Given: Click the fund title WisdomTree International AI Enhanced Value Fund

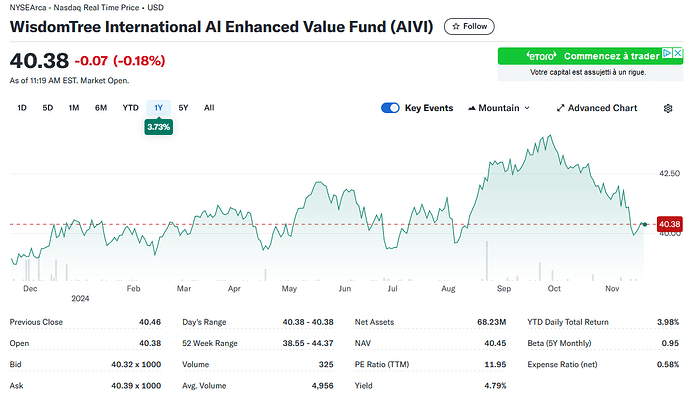Looking at the screenshot, I should (221, 27).
